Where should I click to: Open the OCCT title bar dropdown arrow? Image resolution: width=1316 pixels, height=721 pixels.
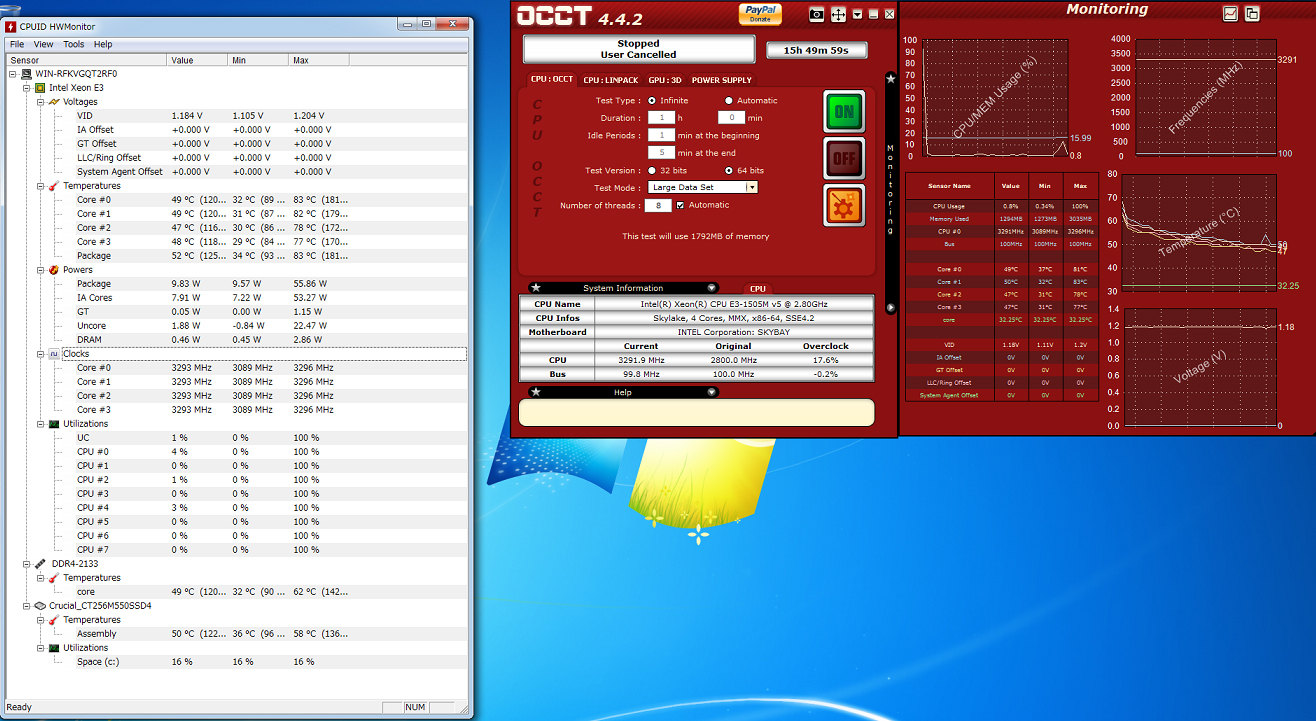click(x=857, y=14)
